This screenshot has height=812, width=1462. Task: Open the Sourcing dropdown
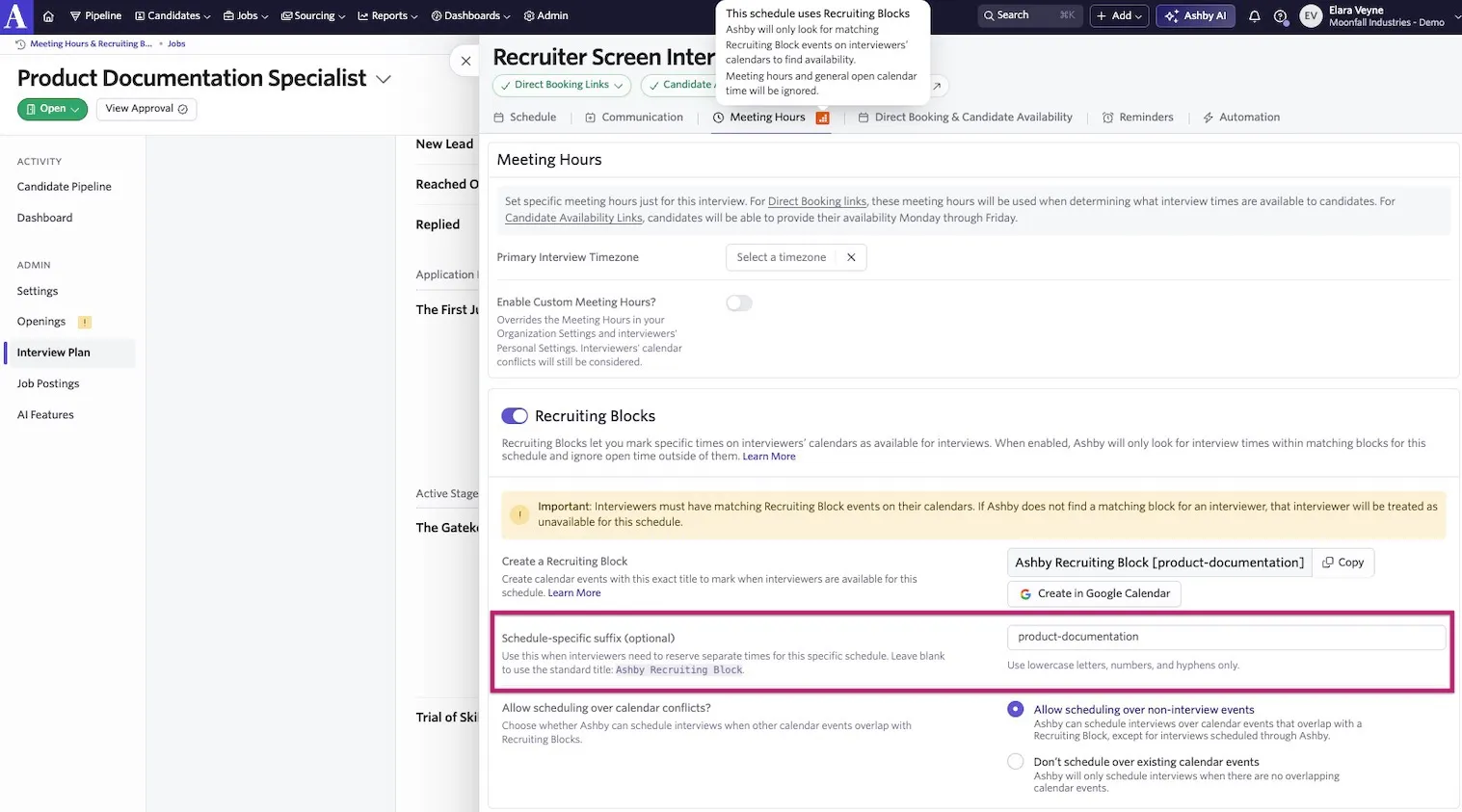pos(313,16)
